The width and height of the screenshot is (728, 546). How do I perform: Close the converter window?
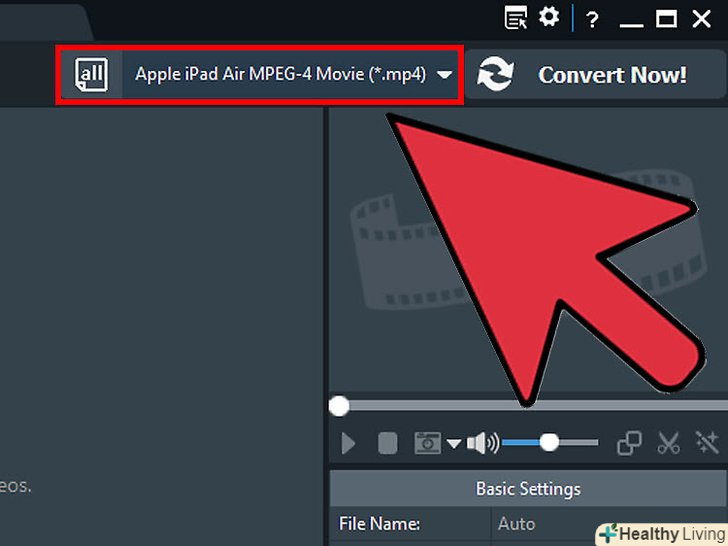(702, 19)
